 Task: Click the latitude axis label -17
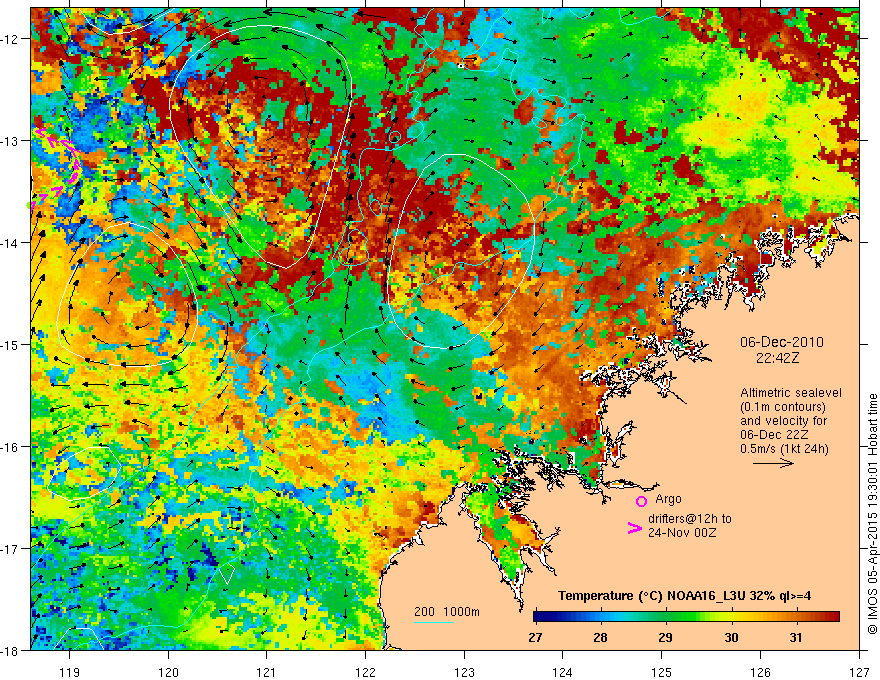(x=10, y=549)
